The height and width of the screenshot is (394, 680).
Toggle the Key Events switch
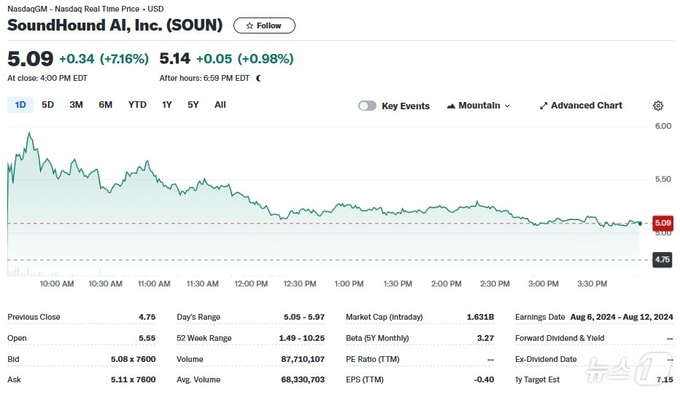(x=367, y=106)
